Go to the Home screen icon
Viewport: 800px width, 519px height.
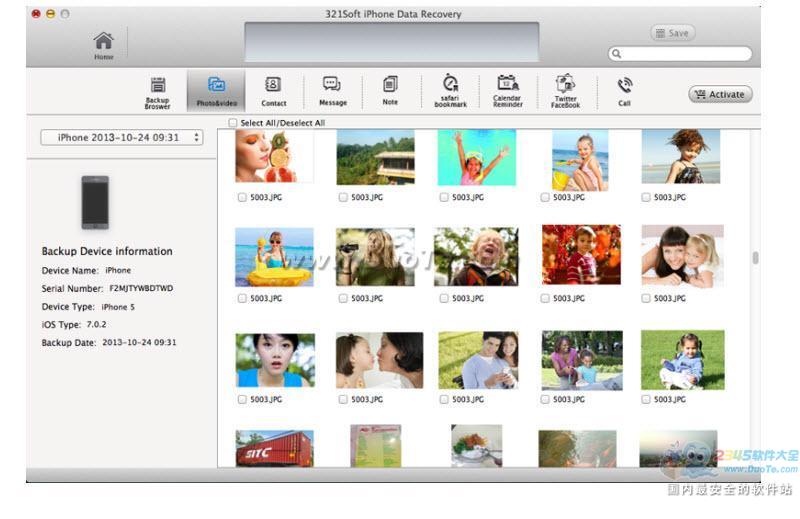[x=104, y=45]
